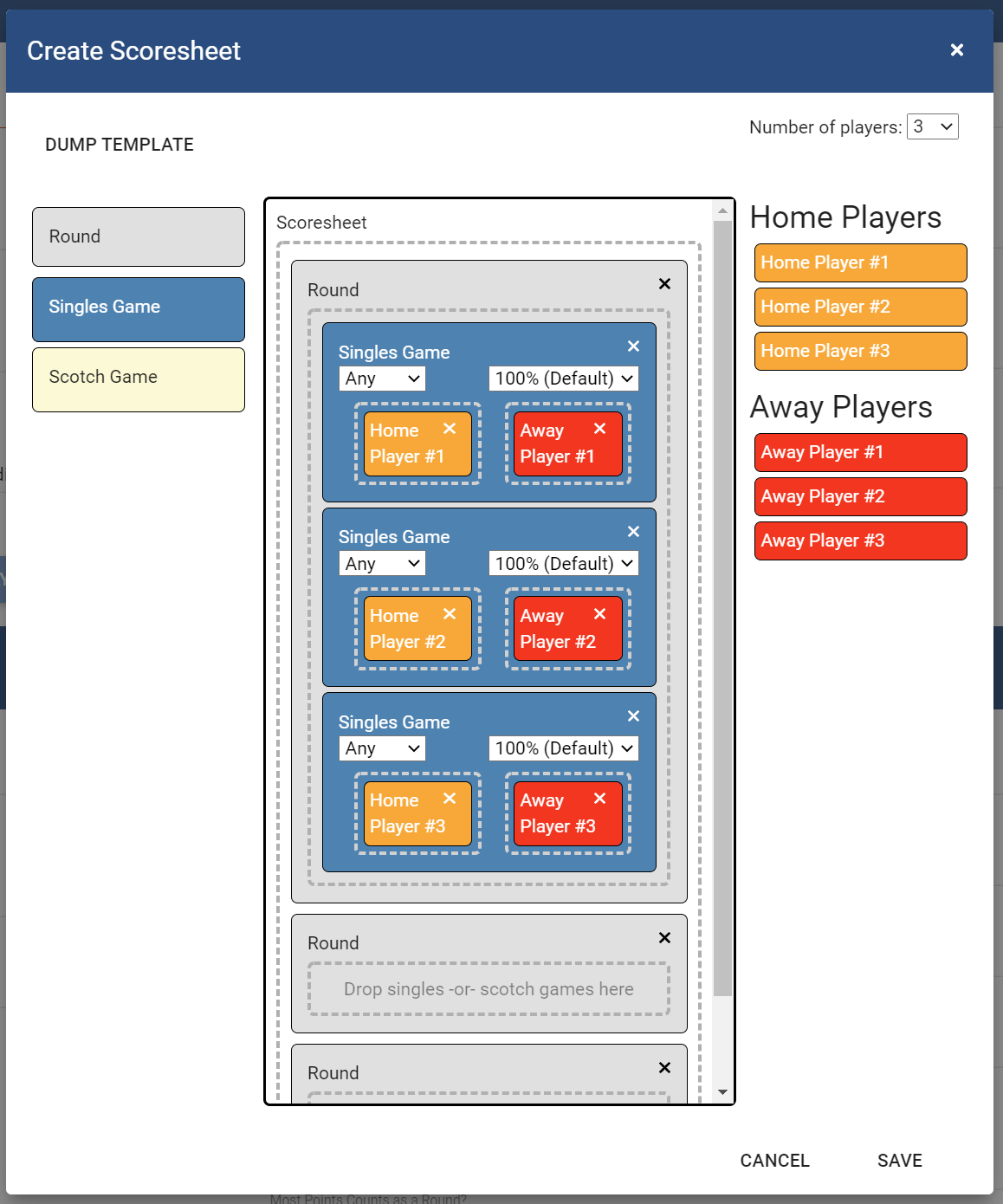Delete the third Singles Game with X
The image size is (1003, 1204).
coord(633,716)
